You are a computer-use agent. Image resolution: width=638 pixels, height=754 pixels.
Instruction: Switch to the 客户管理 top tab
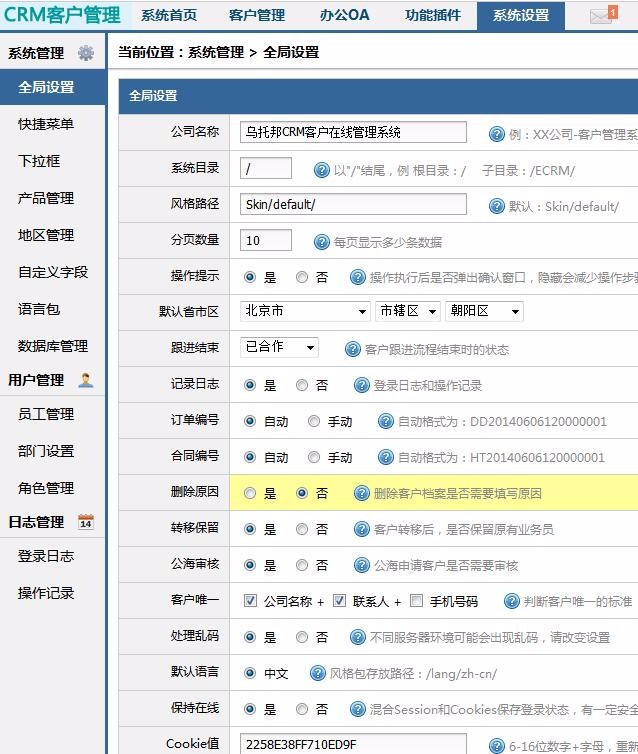[x=257, y=16]
